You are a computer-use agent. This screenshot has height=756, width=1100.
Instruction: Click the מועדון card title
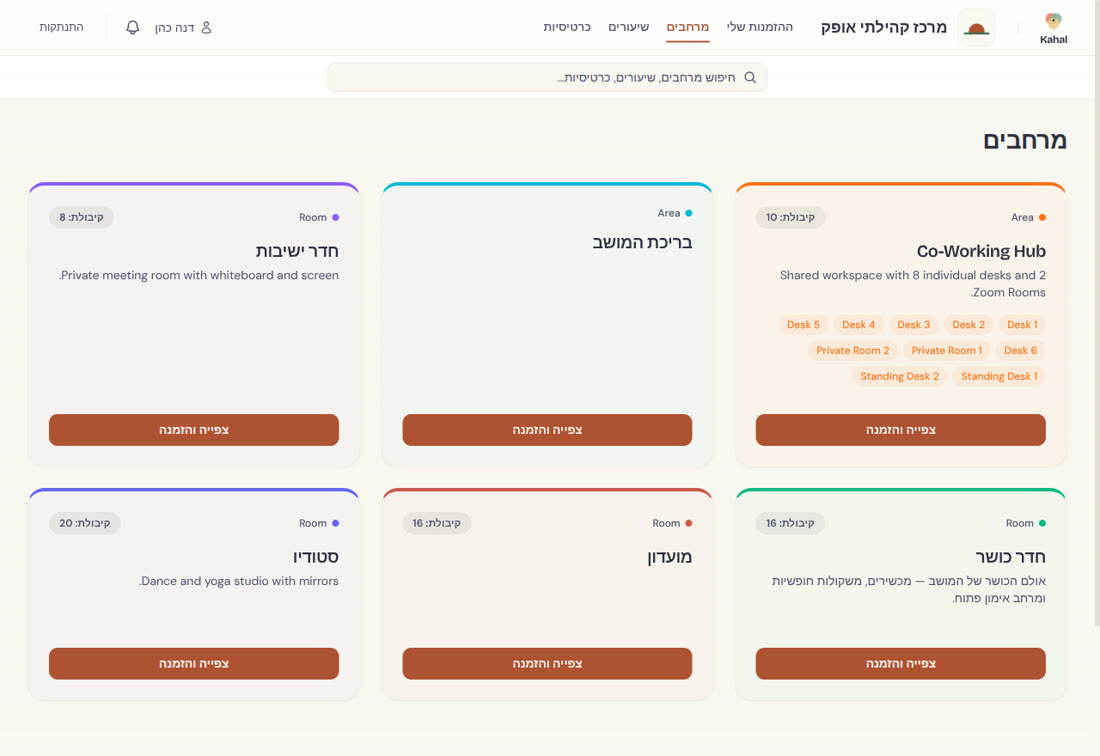(x=669, y=557)
